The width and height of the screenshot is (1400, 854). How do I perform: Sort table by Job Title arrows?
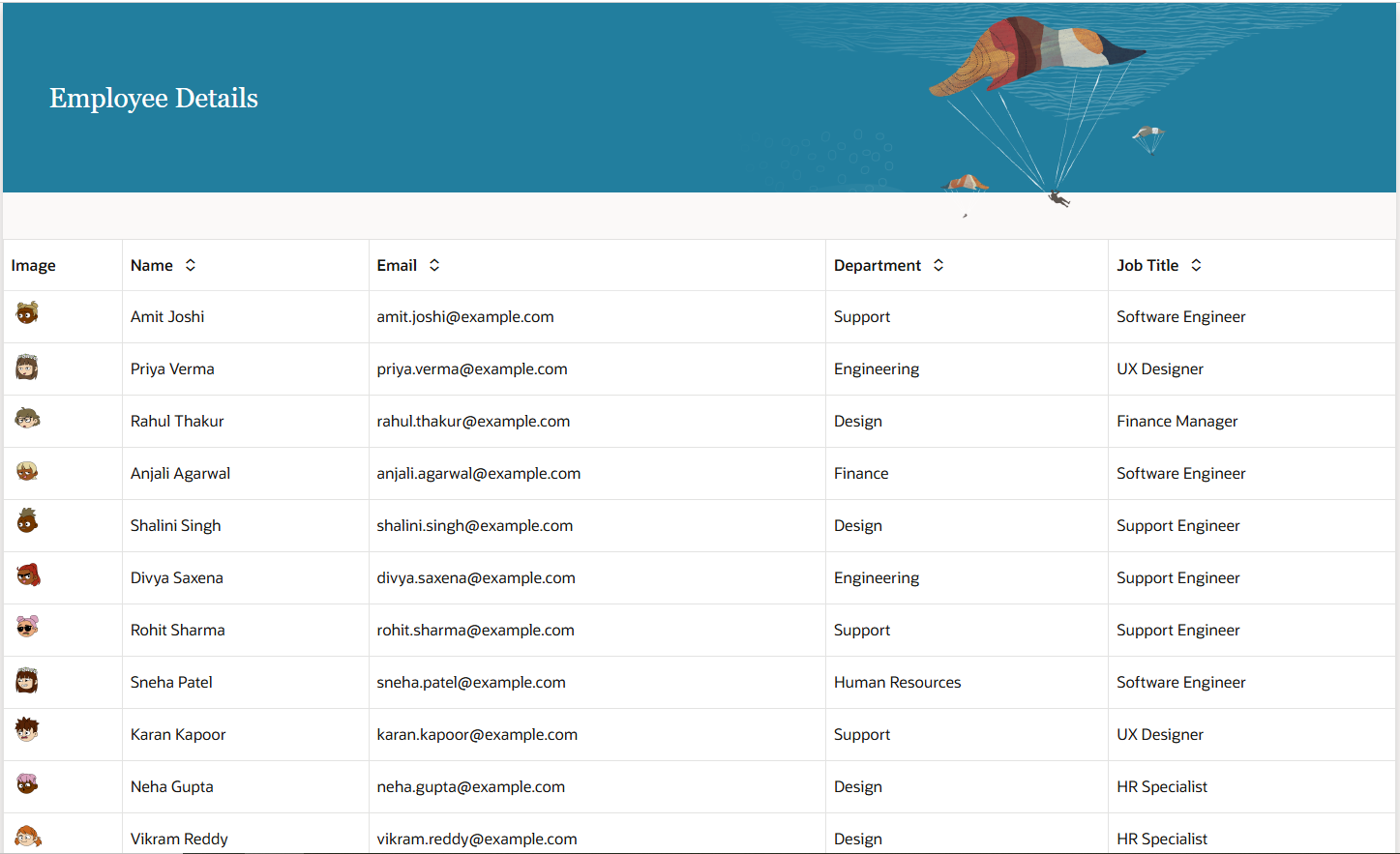pos(1196,265)
